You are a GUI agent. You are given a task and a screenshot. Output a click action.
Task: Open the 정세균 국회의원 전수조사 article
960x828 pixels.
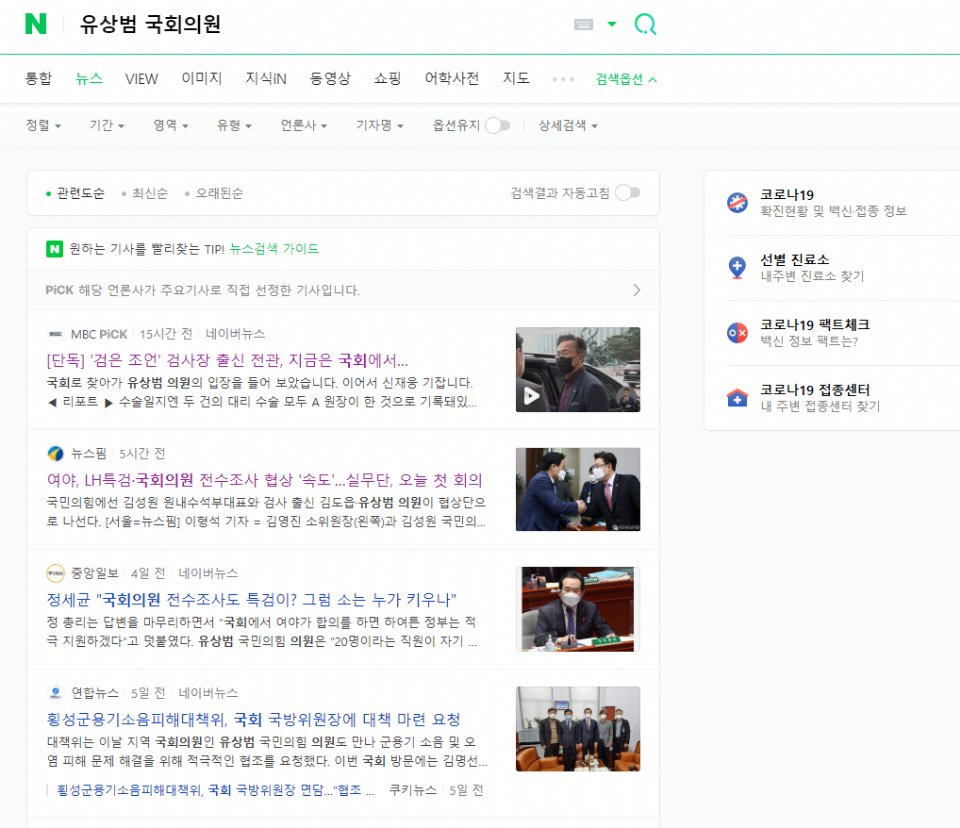[x=252, y=599]
